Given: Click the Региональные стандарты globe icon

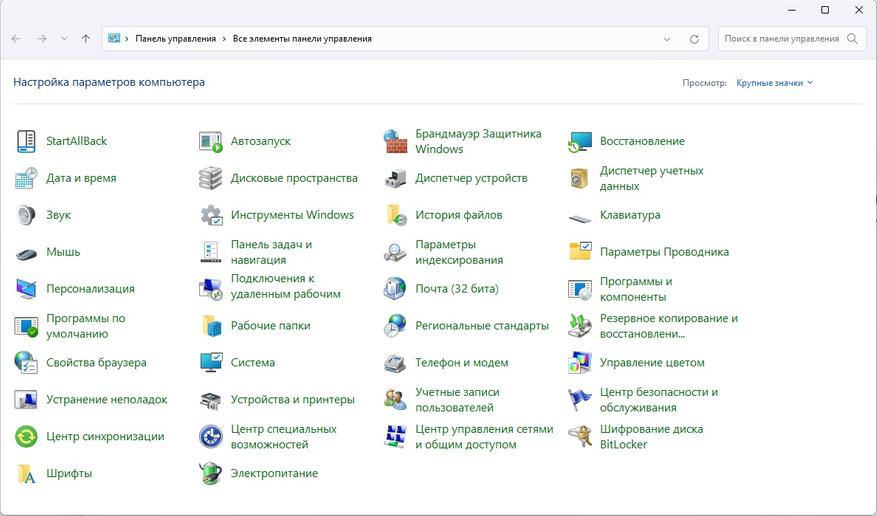Looking at the screenshot, I should tap(395, 326).
